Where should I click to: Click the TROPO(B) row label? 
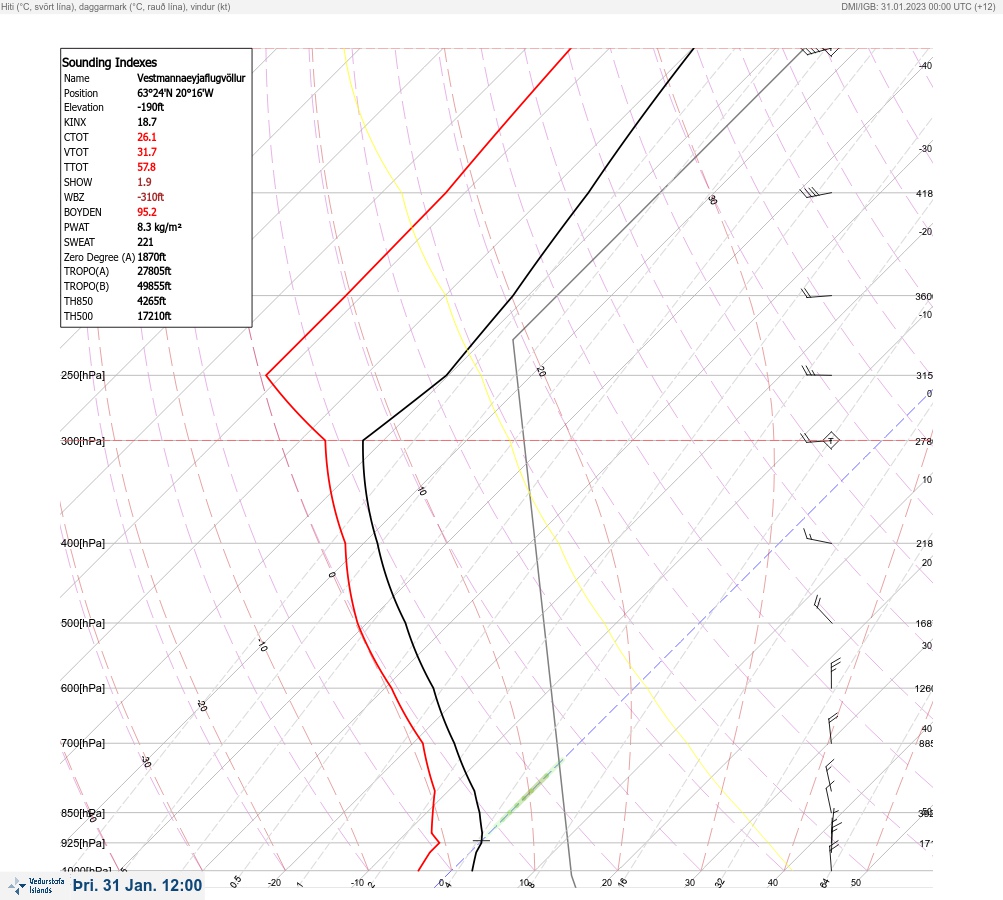pyautogui.click(x=86, y=287)
